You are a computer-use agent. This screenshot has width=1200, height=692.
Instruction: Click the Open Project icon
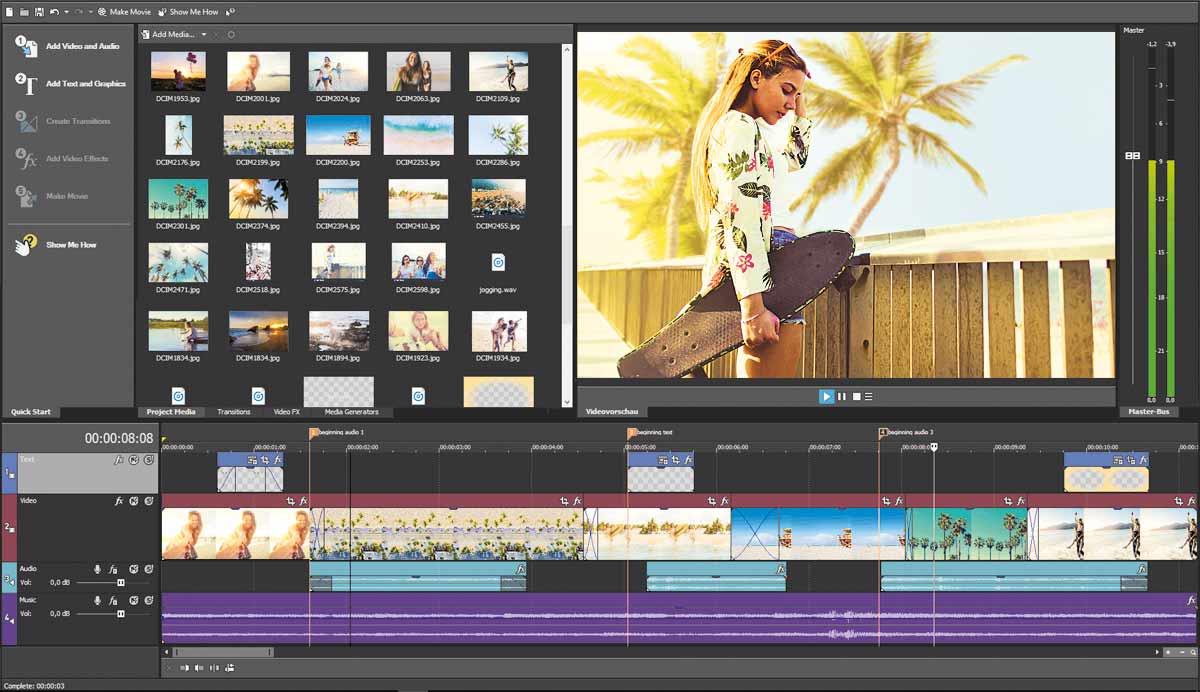point(24,12)
